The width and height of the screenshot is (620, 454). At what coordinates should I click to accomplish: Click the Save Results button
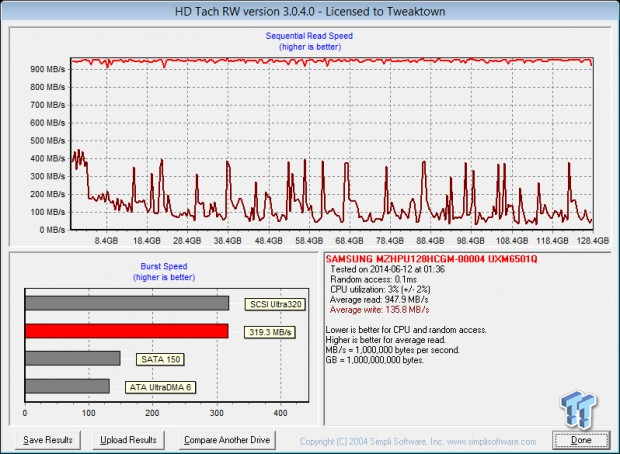coord(48,440)
